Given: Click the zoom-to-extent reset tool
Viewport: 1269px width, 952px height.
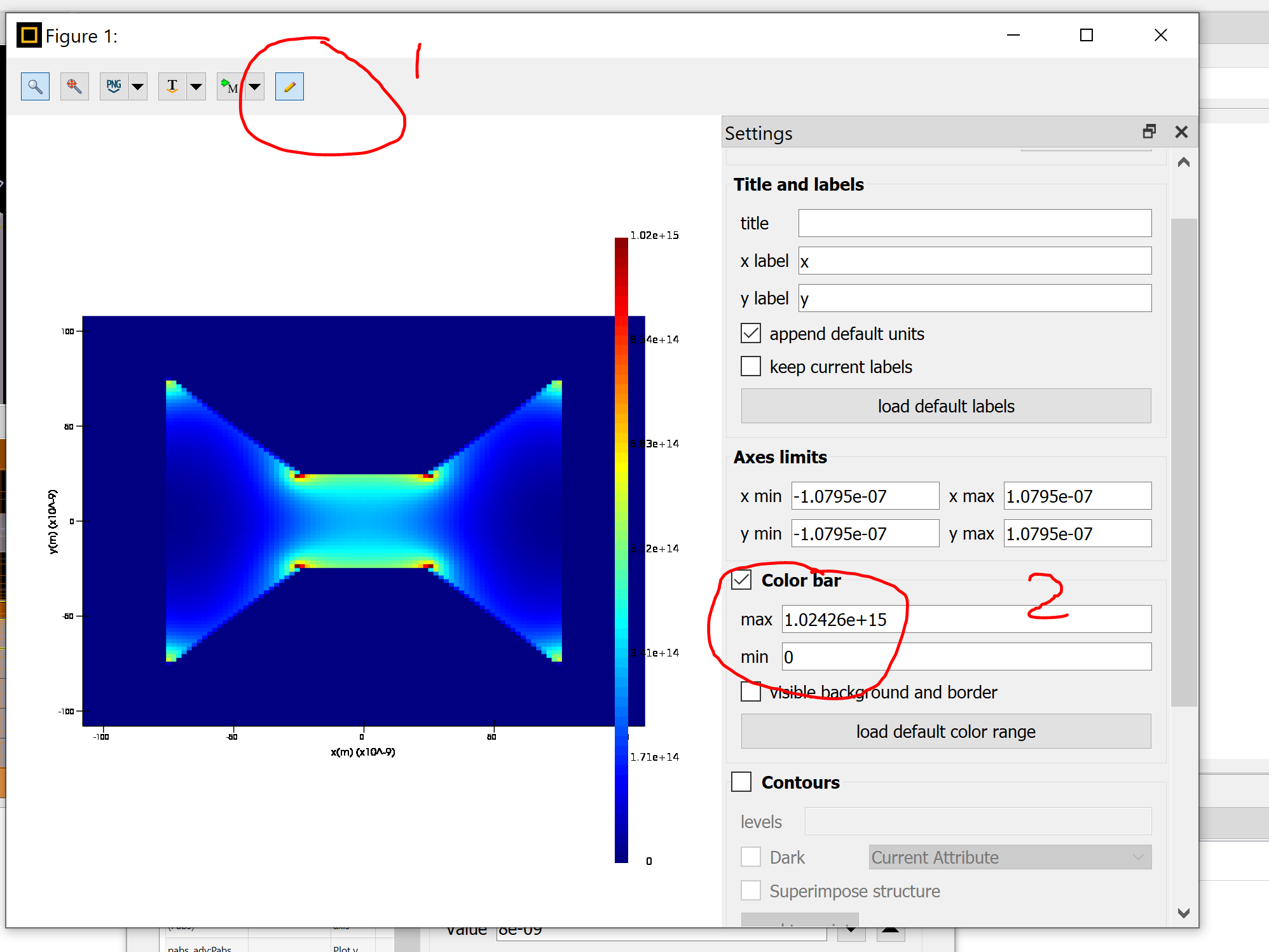Looking at the screenshot, I should 74,86.
